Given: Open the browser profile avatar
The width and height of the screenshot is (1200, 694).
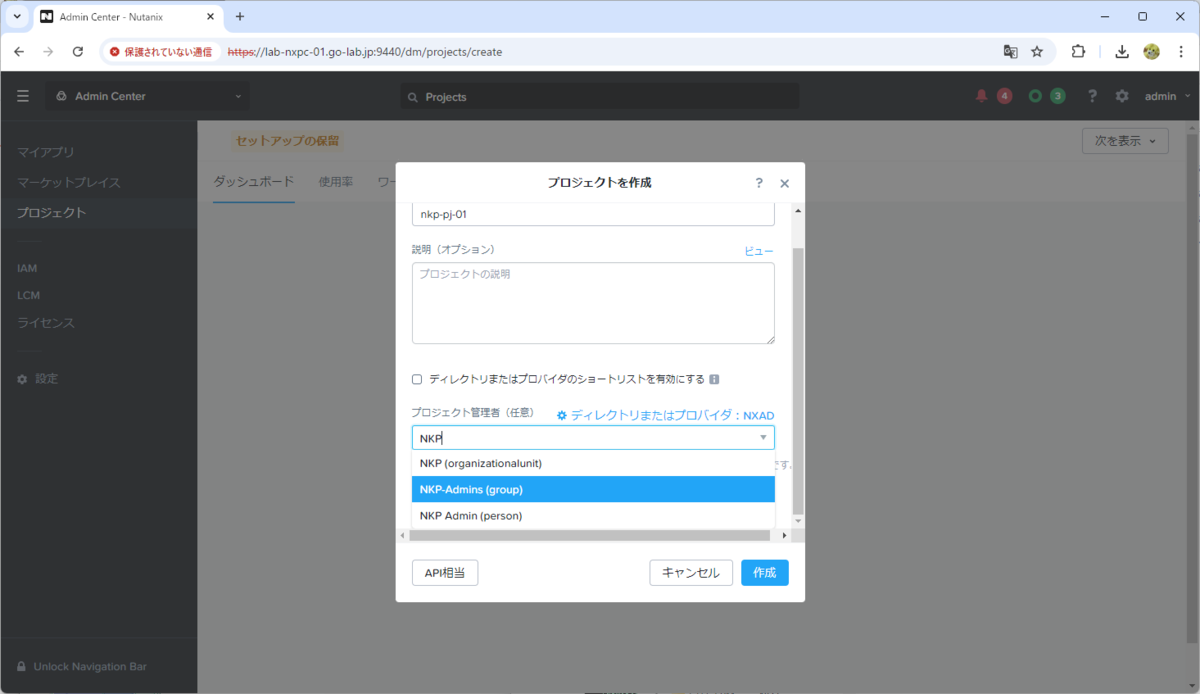Looking at the screenshot, I should pos(1151,52).
